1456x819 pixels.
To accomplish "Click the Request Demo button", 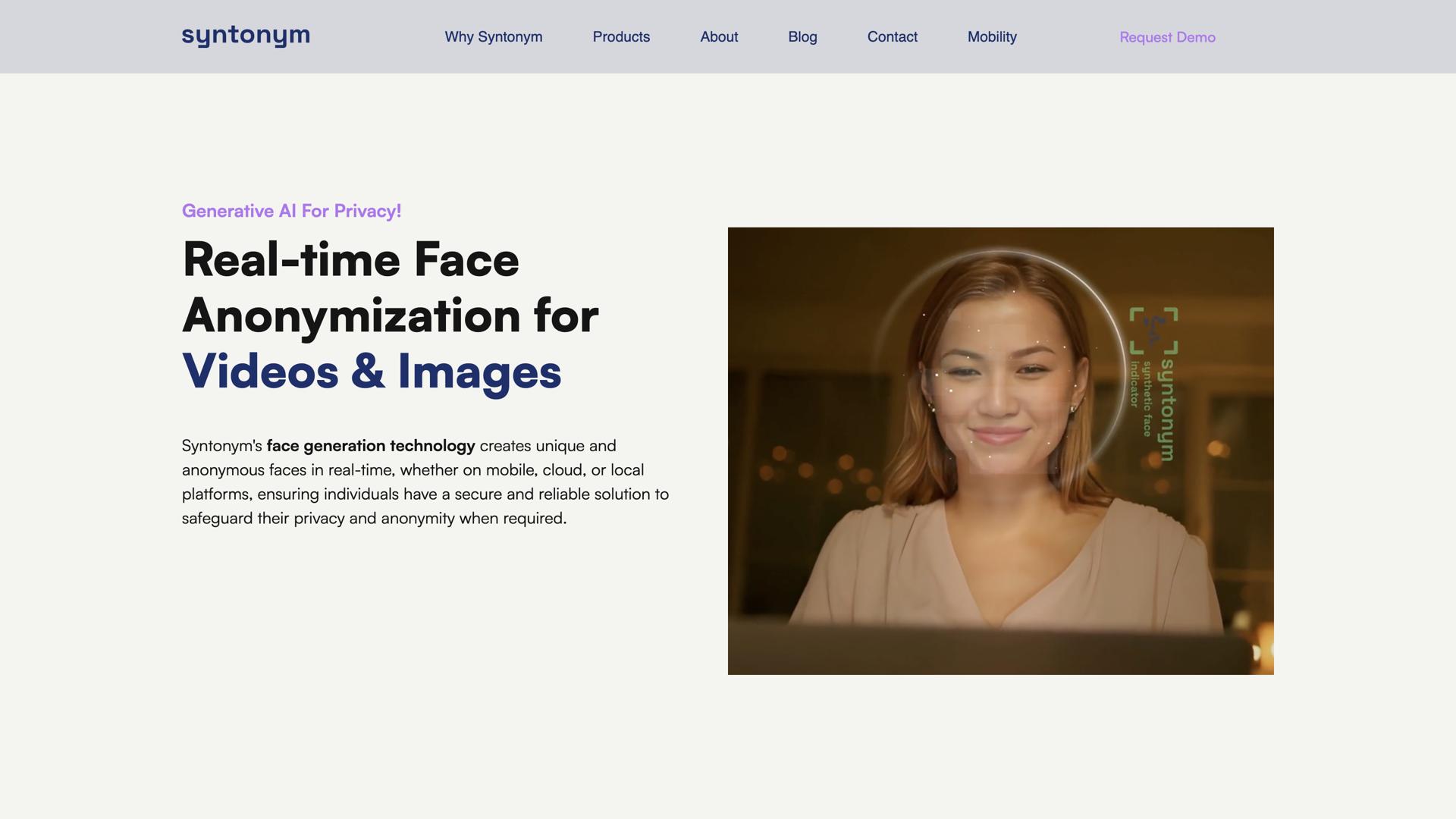I will pos(1166,37).
